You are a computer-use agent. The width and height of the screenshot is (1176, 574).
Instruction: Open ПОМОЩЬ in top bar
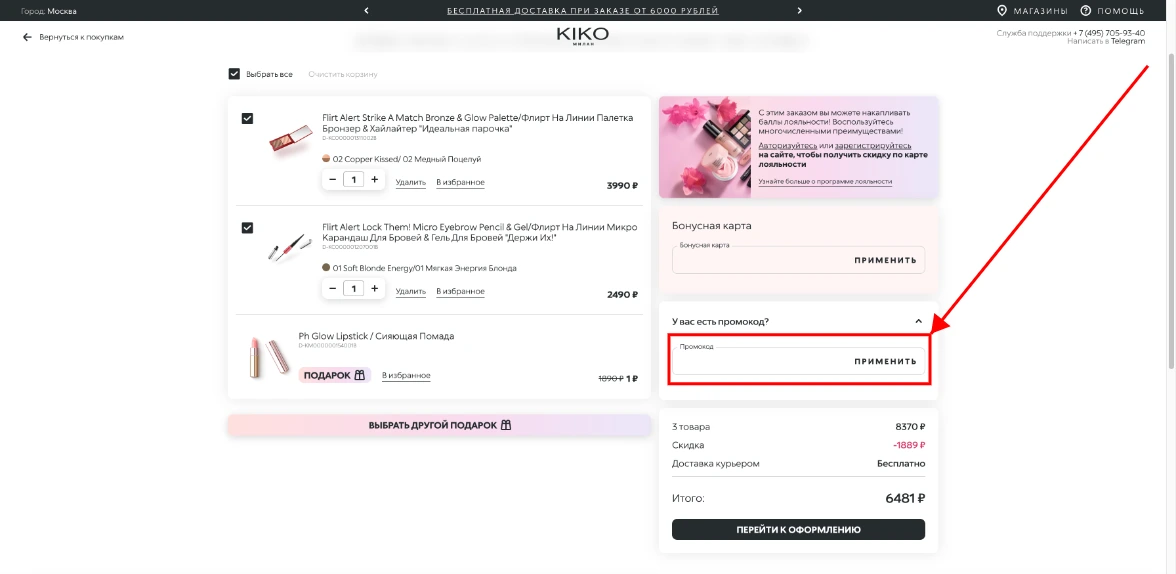pyautogui.click(x=1120, y=11)
